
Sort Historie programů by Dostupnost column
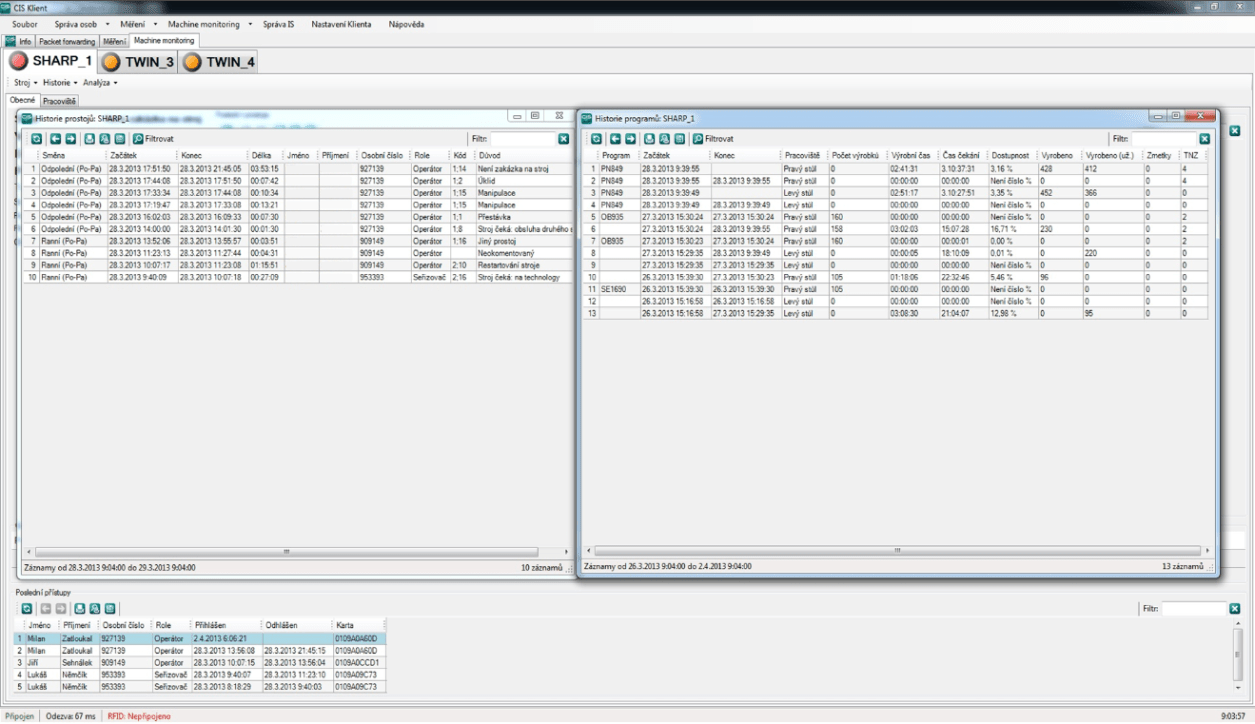pos(1011,156)
